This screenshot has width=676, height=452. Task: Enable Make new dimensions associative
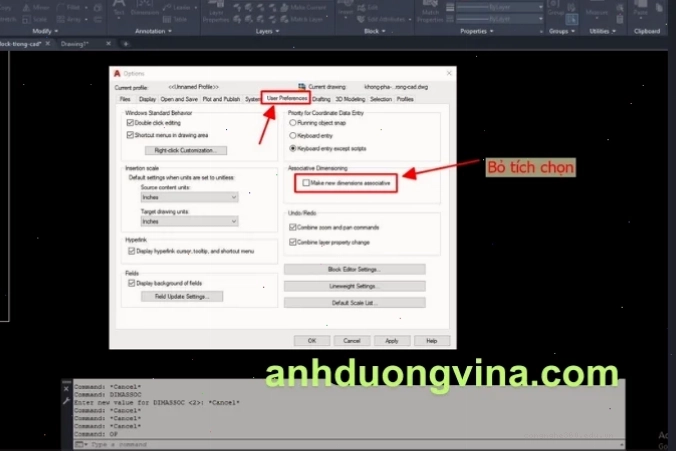click(306, 183)
